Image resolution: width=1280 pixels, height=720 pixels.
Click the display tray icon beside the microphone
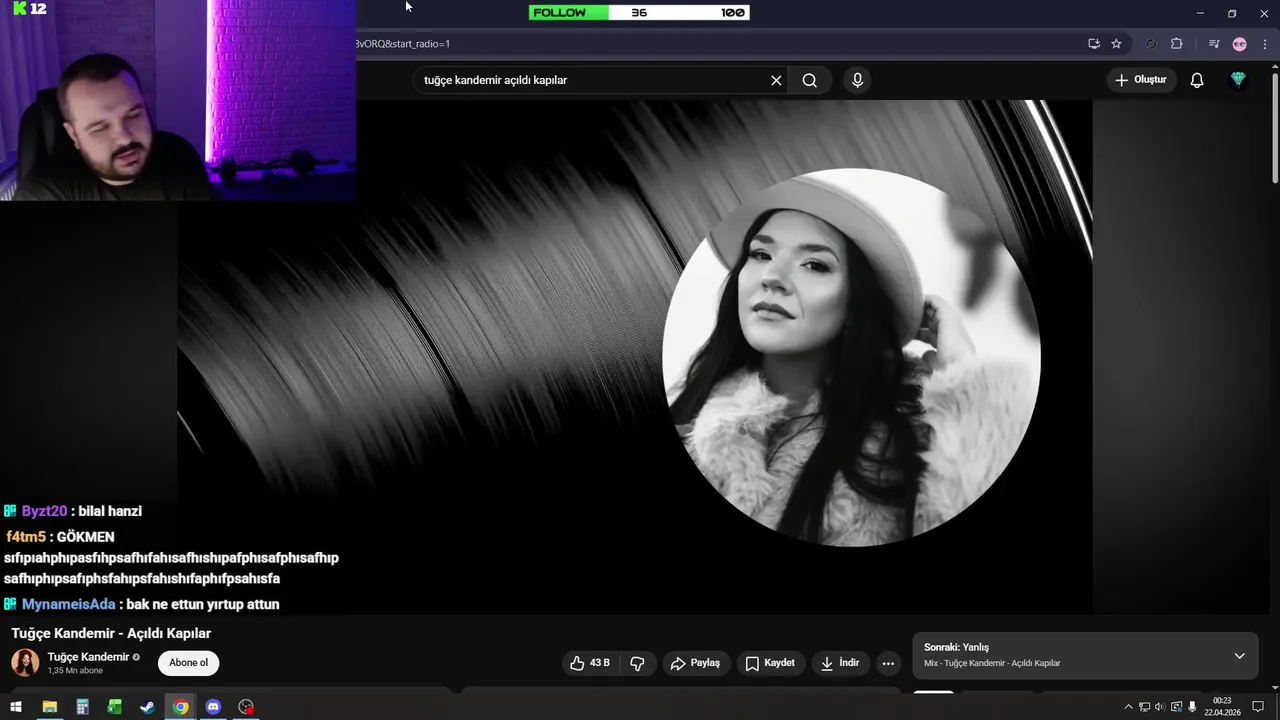1176,707
